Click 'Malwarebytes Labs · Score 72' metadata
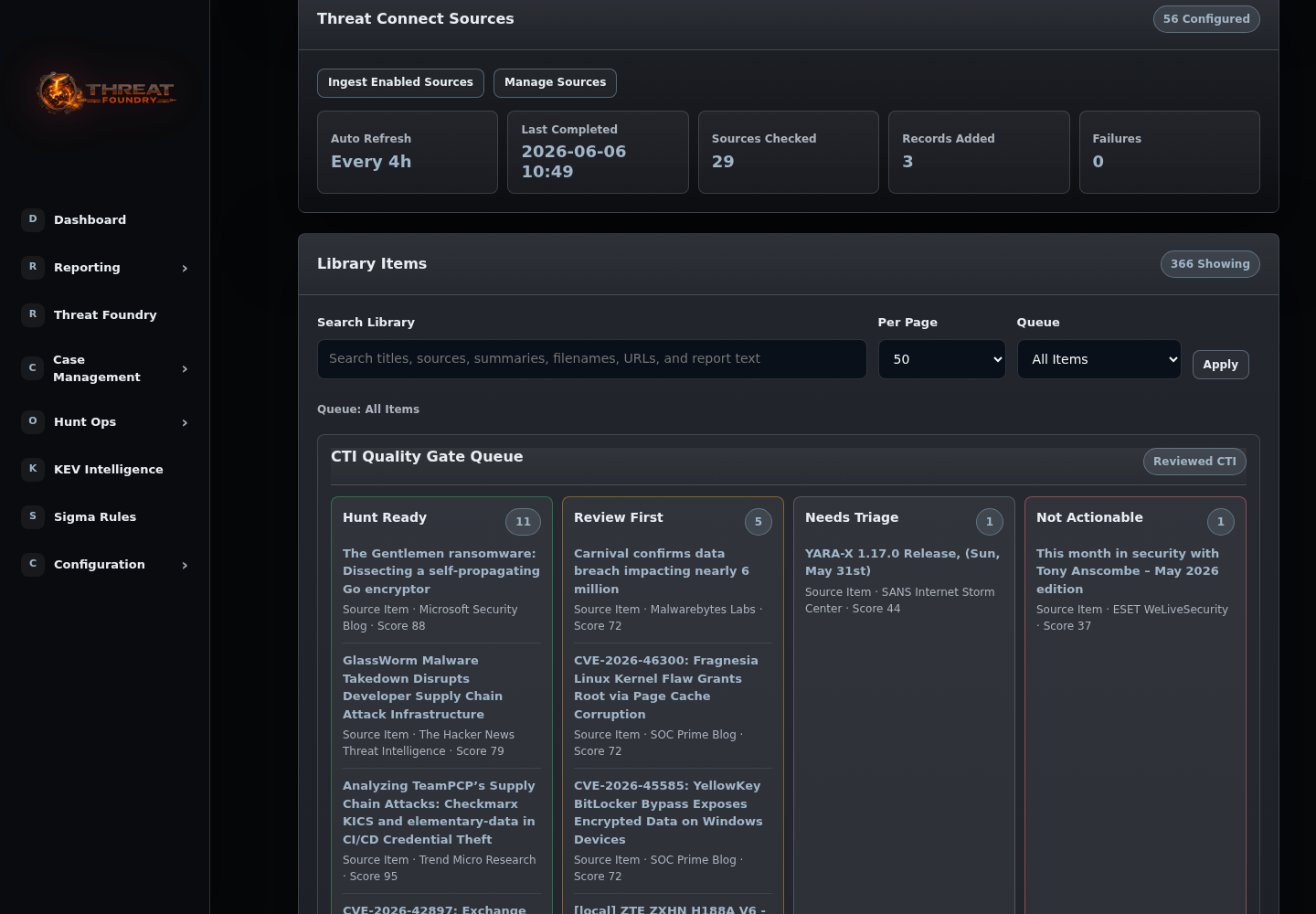The image size is (1316, 914). coord(668,618)
